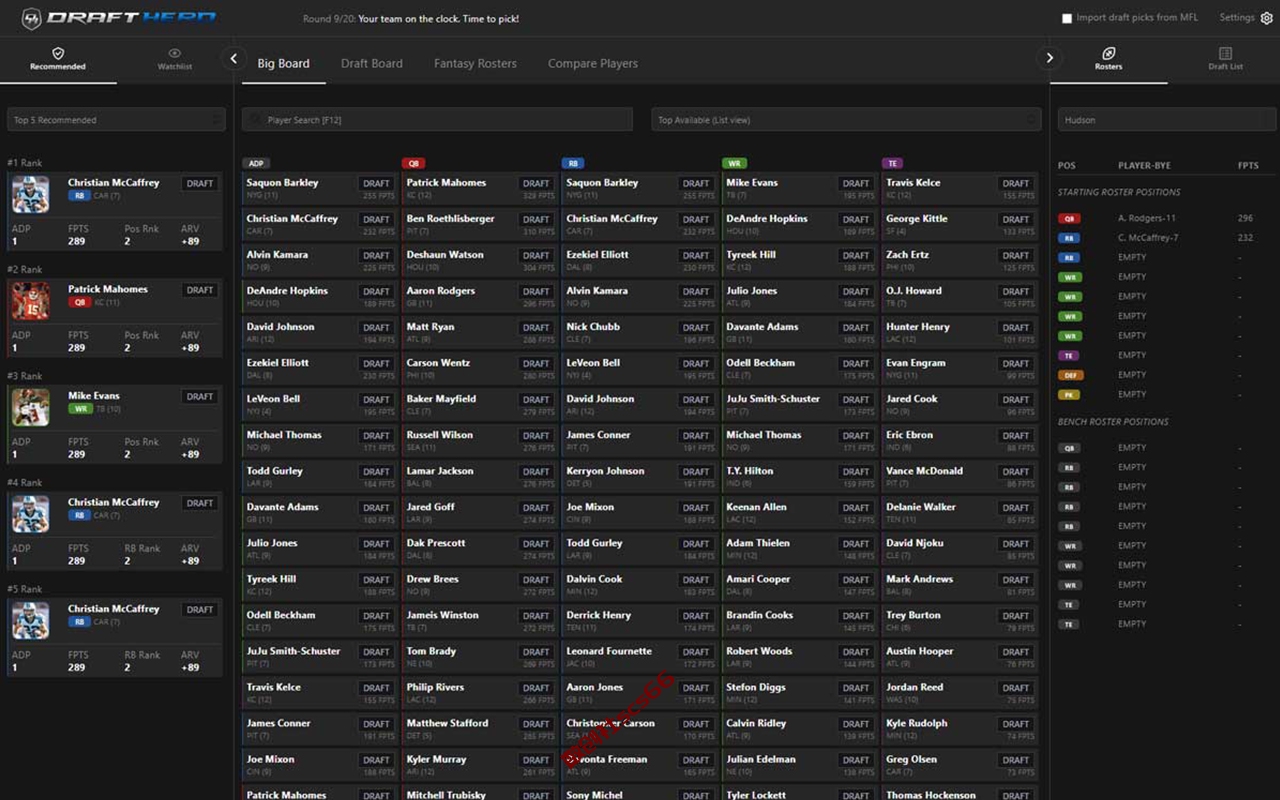Image resolution: width=1280 pixels, height=800 pixels.
Task: Open the Compare Players tab
Action: [593, 63]
